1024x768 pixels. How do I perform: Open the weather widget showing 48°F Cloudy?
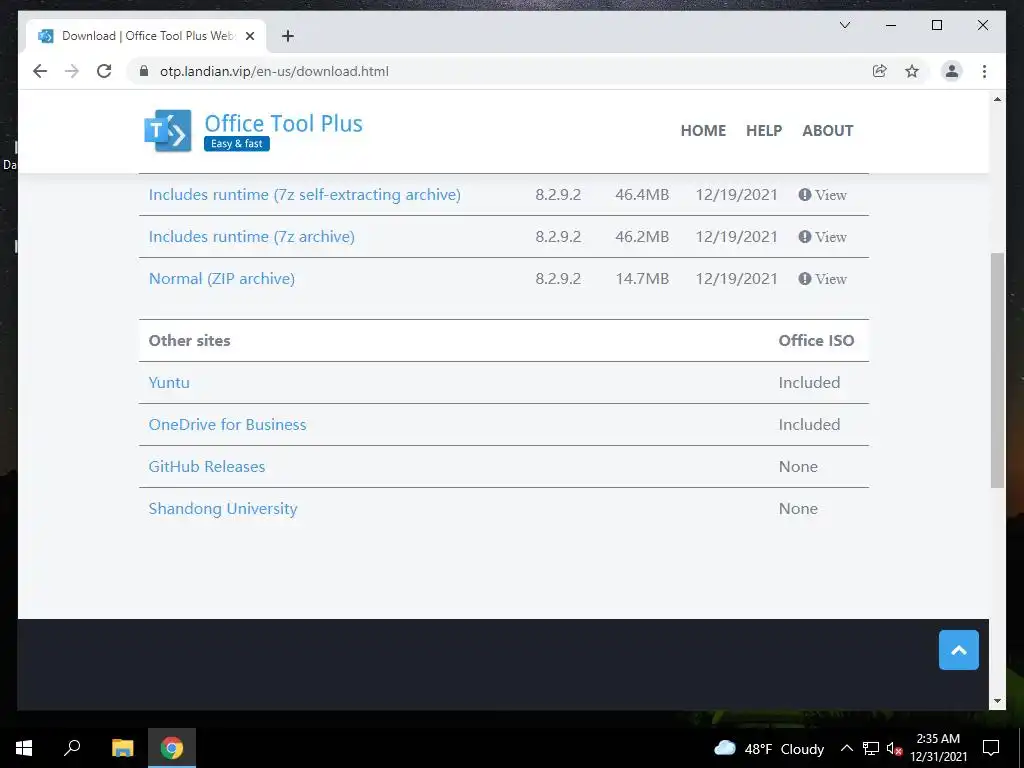pyautogui.click(x=769, y=748)
